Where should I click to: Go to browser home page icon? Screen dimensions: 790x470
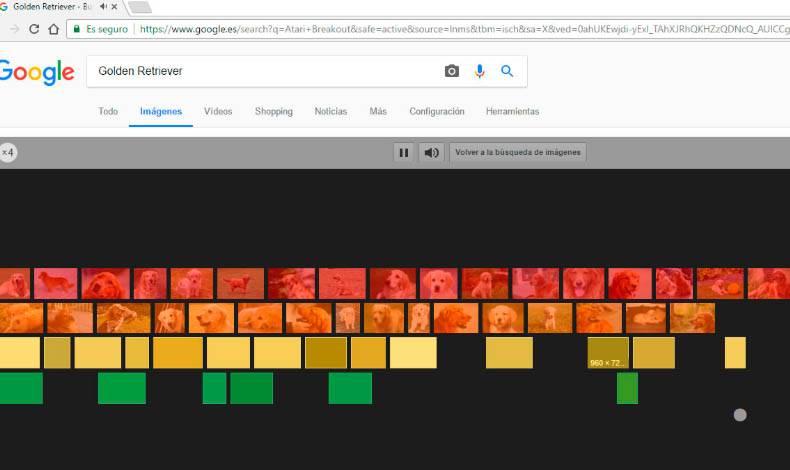53,29
